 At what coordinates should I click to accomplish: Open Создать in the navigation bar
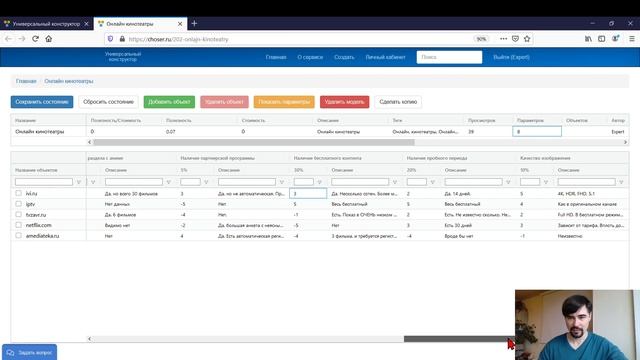344,57
